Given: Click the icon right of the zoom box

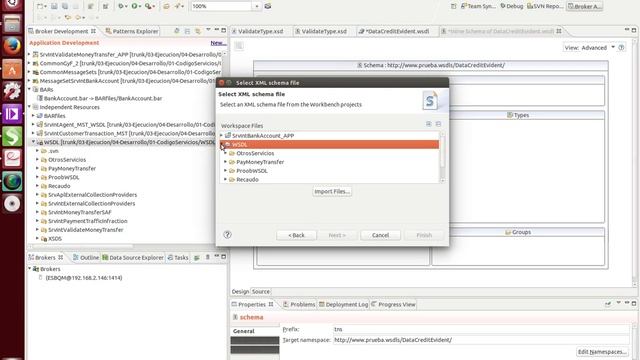Looking at the screenshot, I should (x=268, y=6).
